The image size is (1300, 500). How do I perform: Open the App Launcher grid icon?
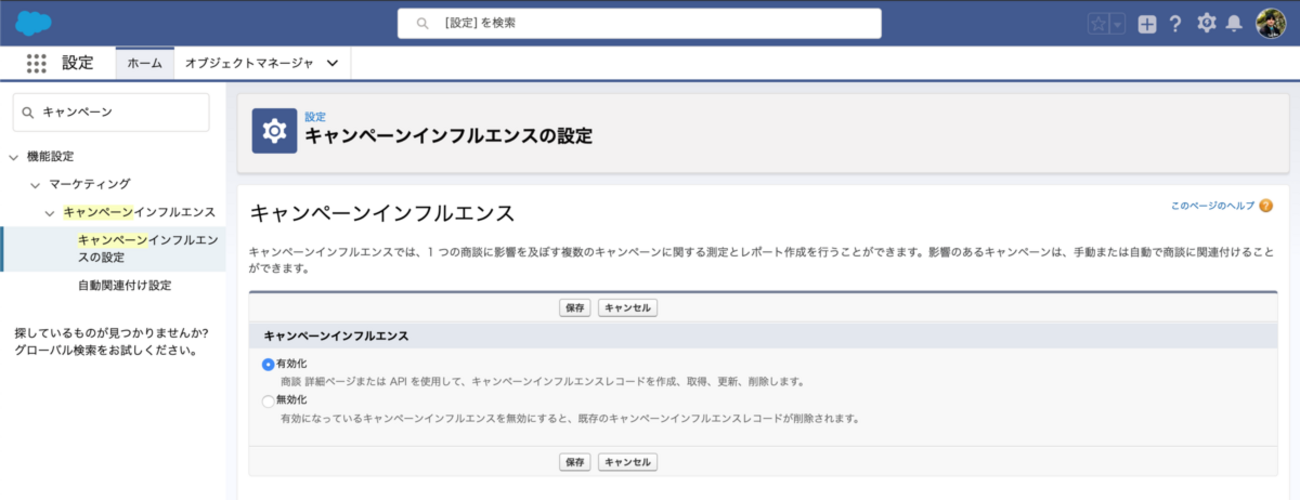(x=37, y=63)
